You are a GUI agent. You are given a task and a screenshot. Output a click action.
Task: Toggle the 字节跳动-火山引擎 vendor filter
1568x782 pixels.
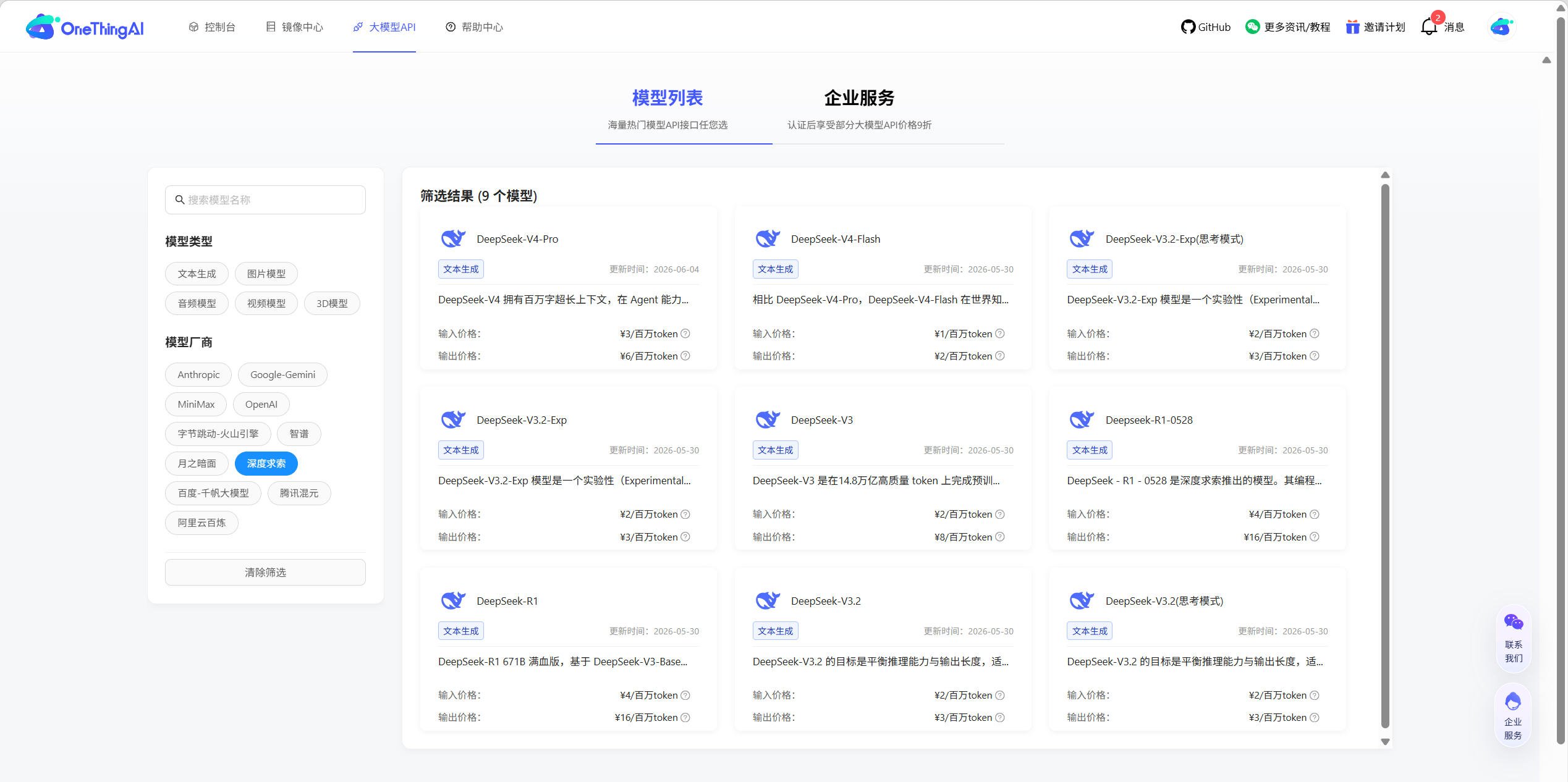(x=218, y=434)
